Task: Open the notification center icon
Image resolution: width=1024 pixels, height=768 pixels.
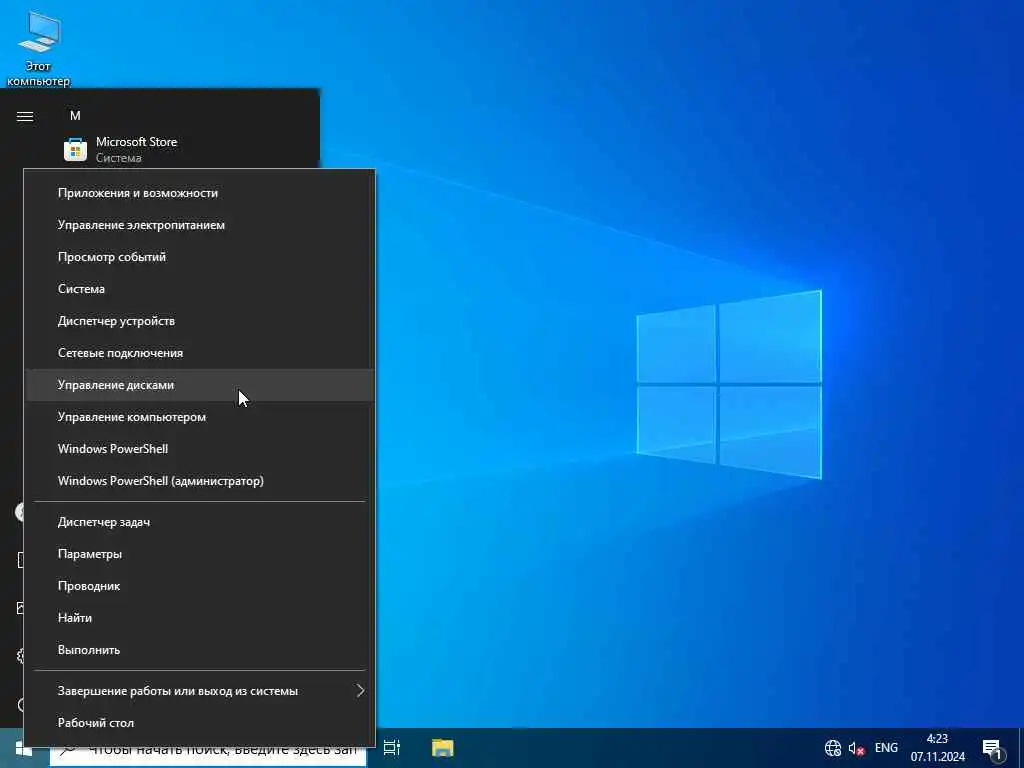Action: 993,749
